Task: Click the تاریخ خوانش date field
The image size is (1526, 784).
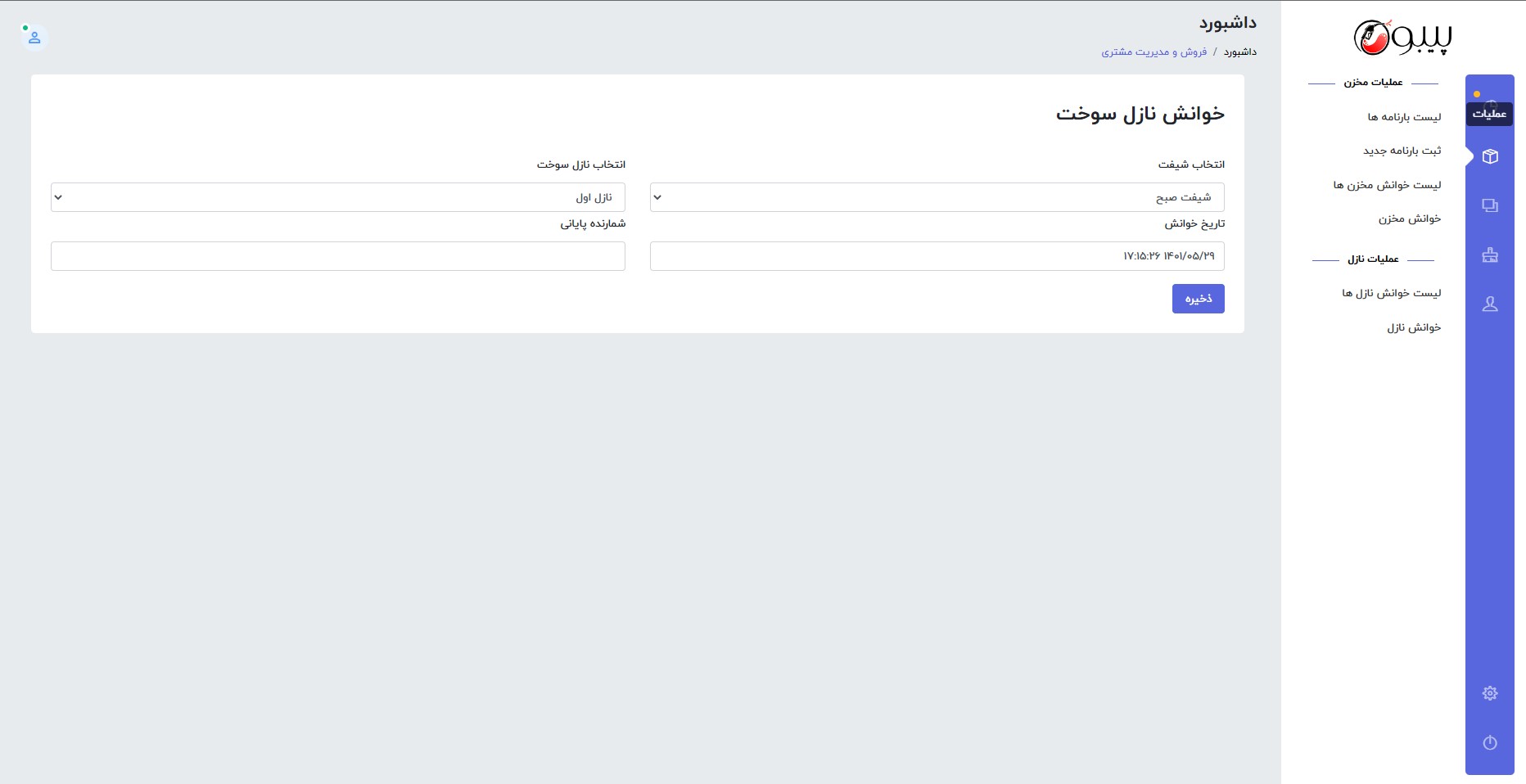Action: (937, 256)
